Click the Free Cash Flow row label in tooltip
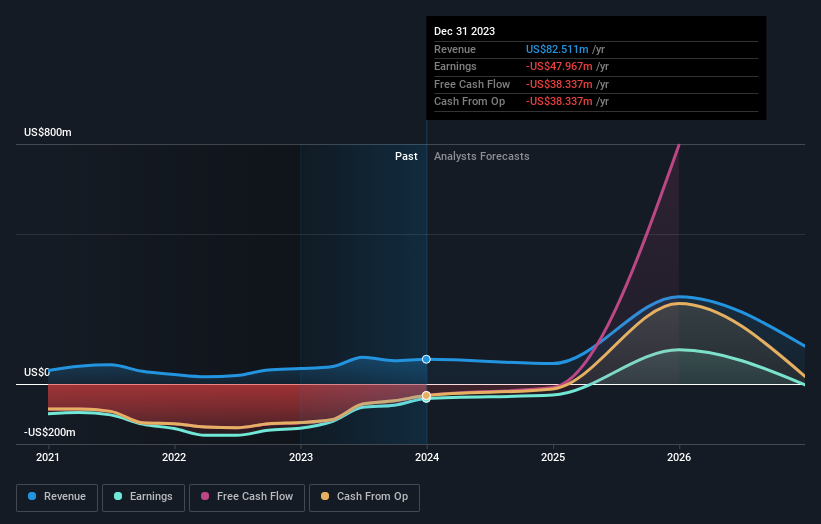This screenshot has width=821, height=524. 472,84
